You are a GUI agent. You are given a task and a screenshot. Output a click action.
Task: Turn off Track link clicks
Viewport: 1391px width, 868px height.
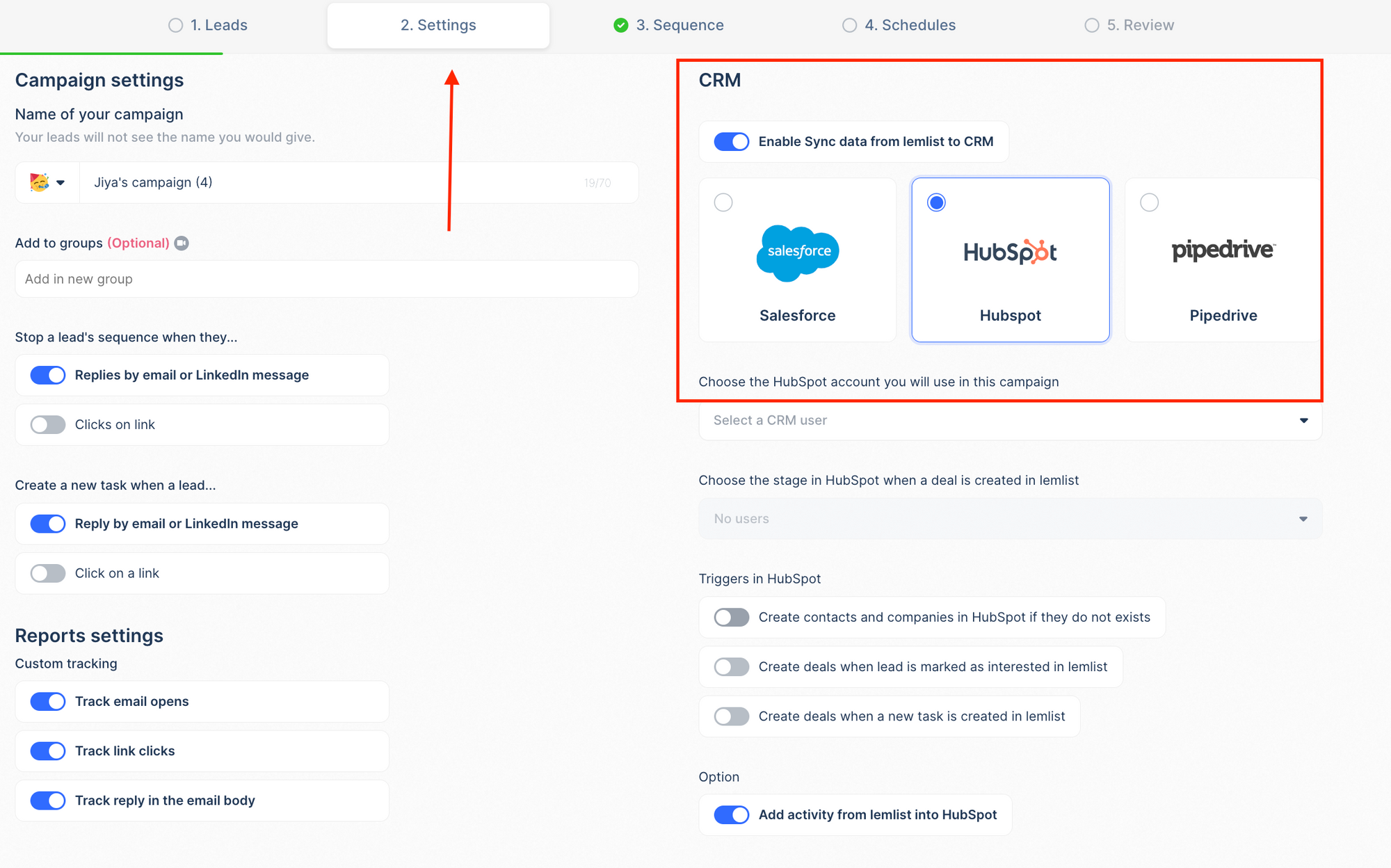click(x=48, y=751)
